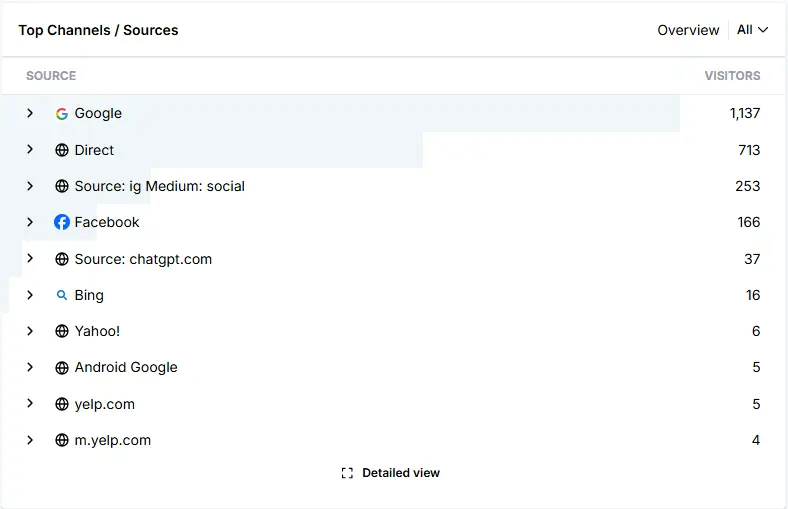Viewport: 788px width, 509px height.
Task: Click the 713 visitors value
Action: 749,150
